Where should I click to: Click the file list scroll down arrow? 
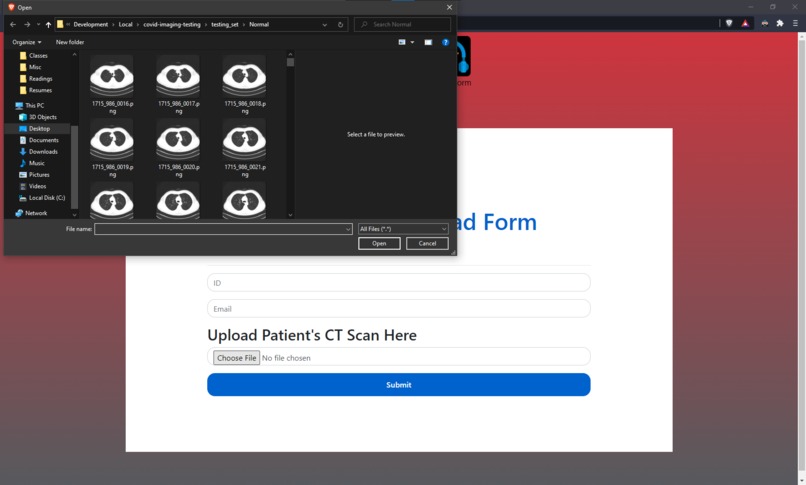(290, 215)
